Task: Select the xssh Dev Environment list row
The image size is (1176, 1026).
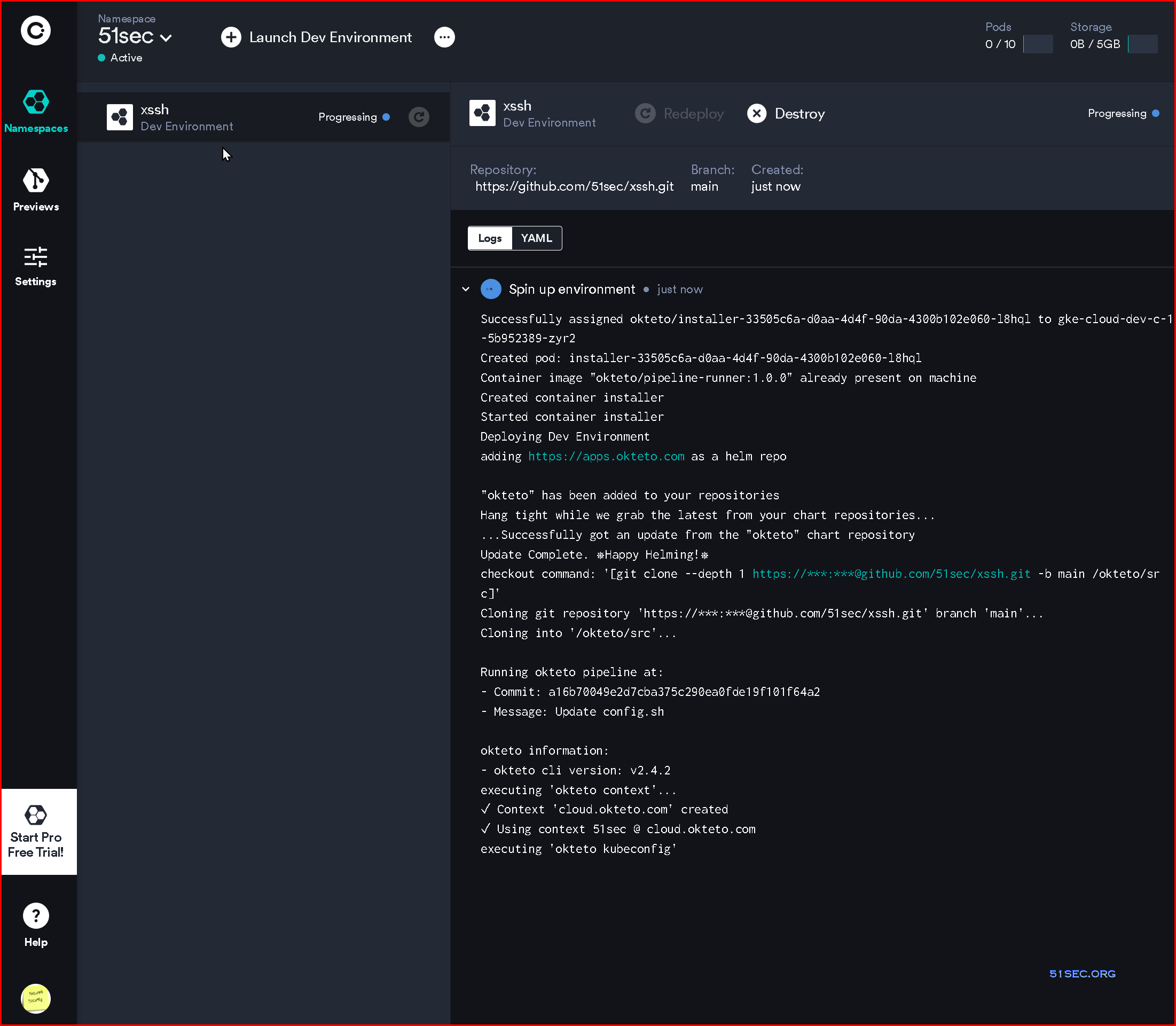Action: (x=263, y=118)
